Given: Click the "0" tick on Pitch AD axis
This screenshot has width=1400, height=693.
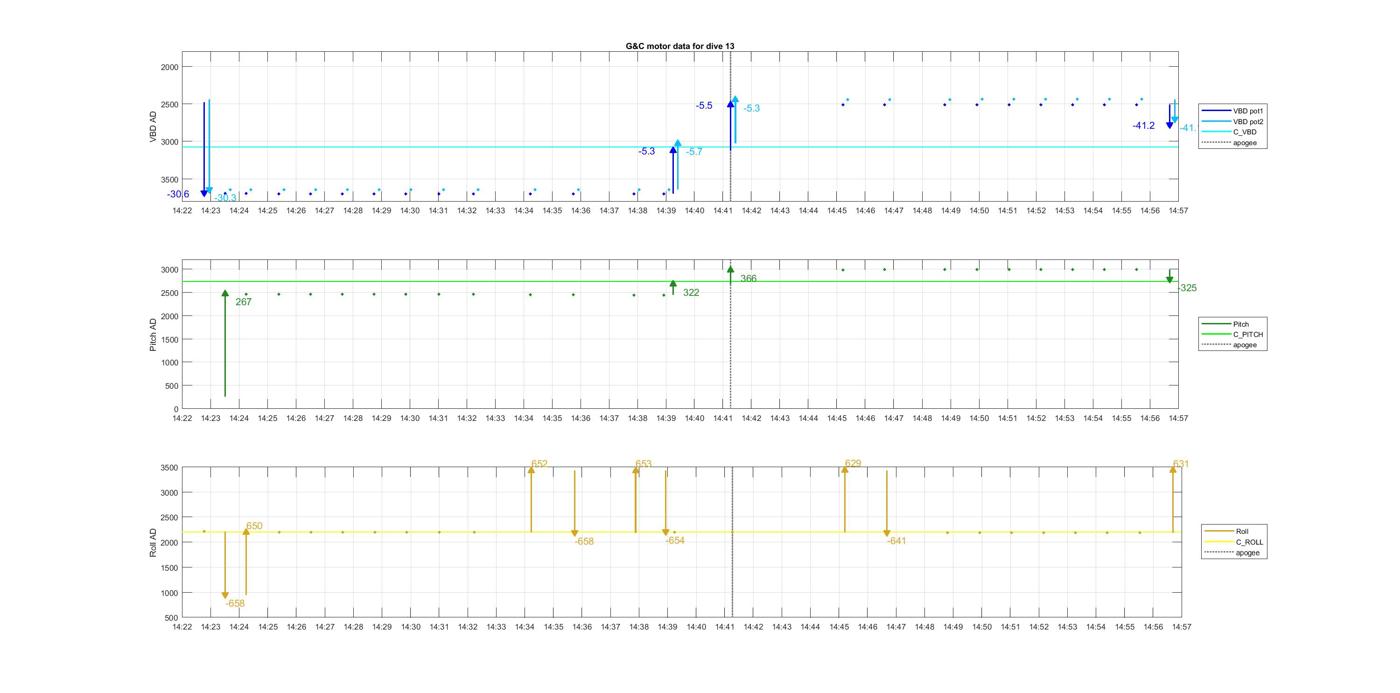Looking at the screenshot, I should pos(176,409).
